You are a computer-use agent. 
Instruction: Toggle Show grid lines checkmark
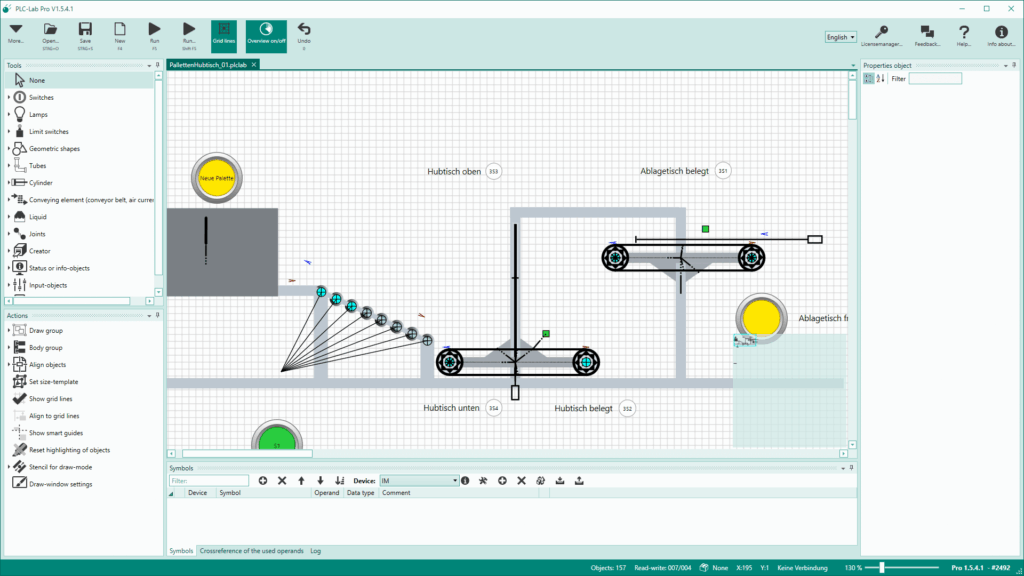point(20,398)
